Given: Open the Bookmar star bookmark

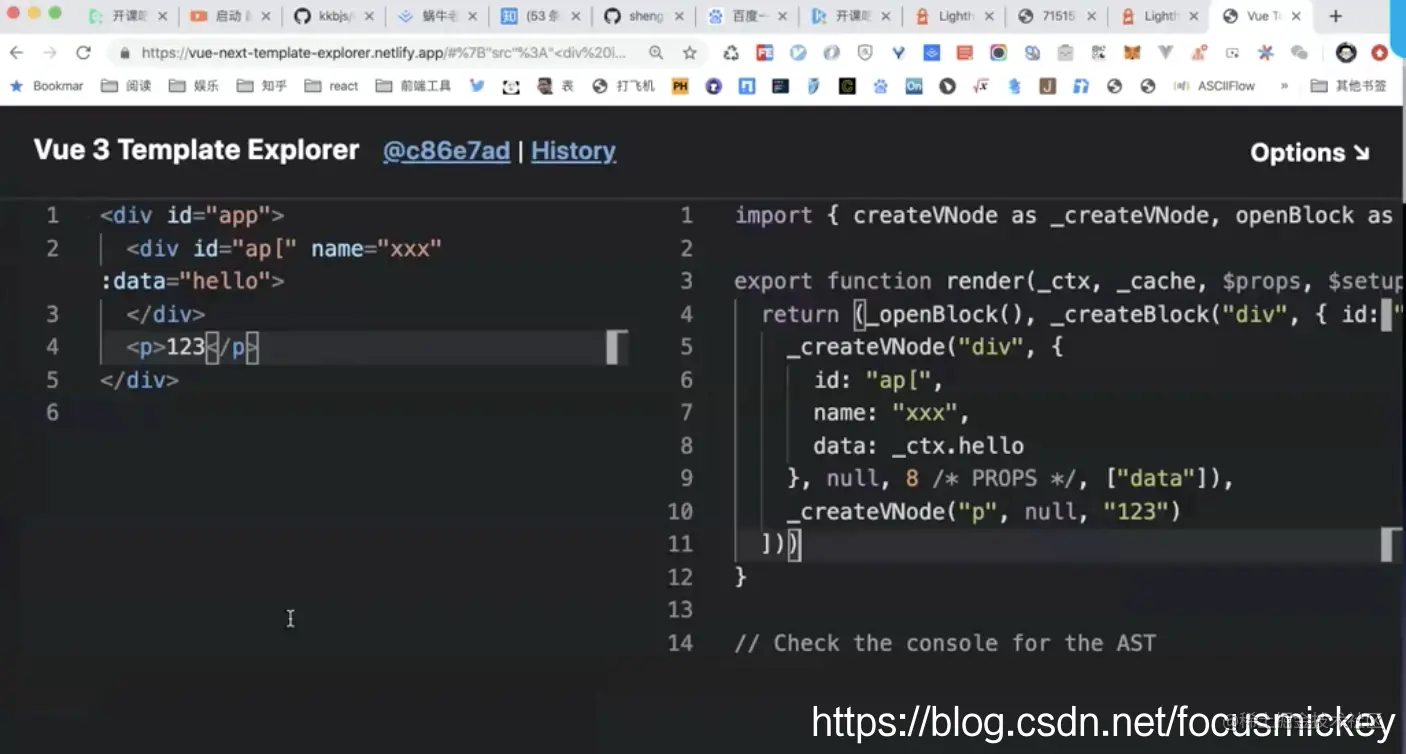Looking at the screenshot, I should pyautogui.click(x=47, y=86).
